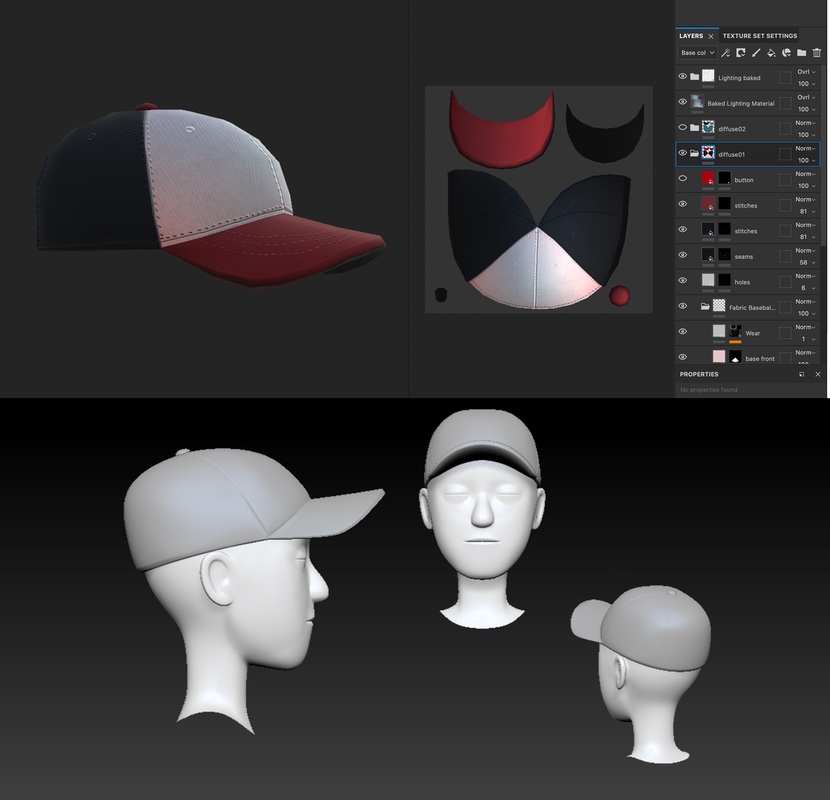
Task: Select the Fabric Baseball folder name
Action: (752, 308)
